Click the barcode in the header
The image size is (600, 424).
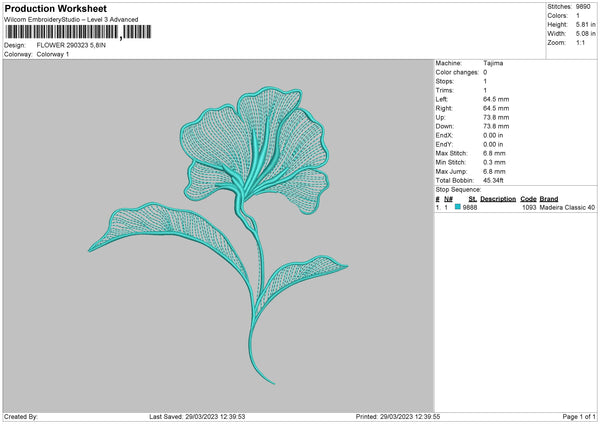click(x=78, y=32)
